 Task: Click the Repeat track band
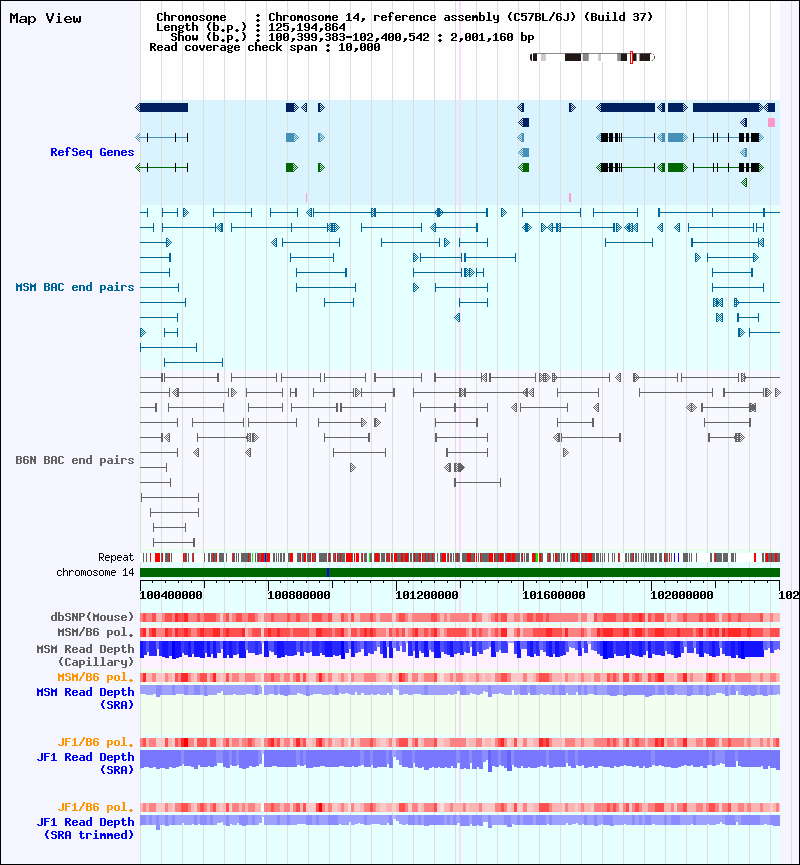[460, 558]
